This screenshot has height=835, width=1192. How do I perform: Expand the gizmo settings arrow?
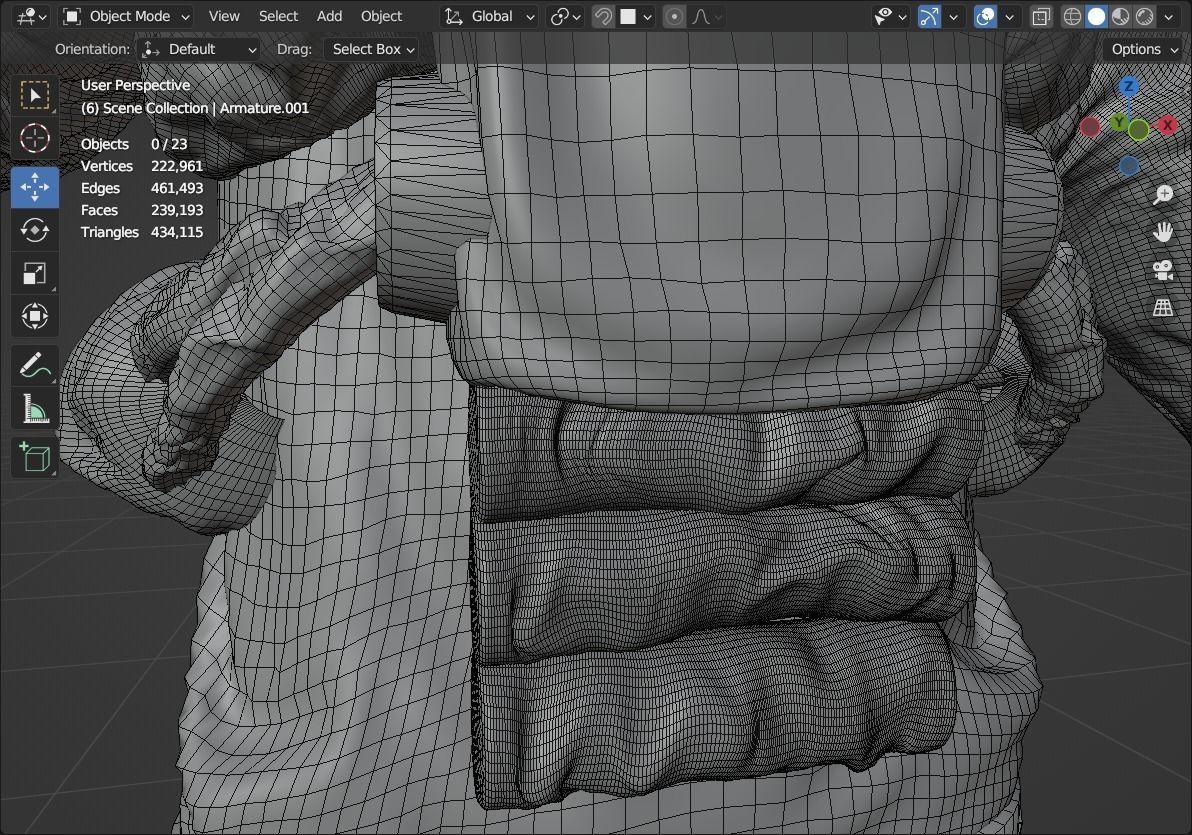coord(953,16)
